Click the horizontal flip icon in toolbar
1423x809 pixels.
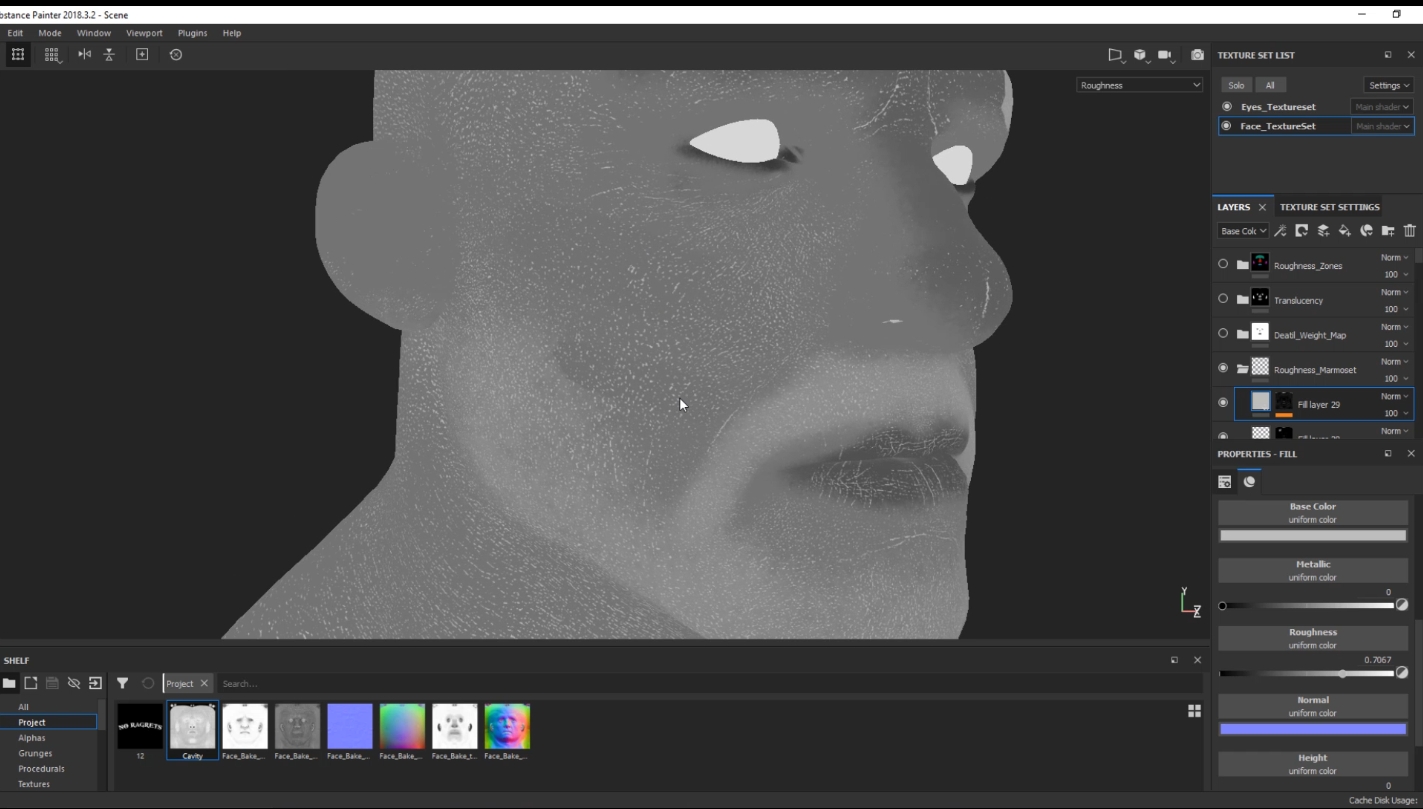tap(84, 55)
